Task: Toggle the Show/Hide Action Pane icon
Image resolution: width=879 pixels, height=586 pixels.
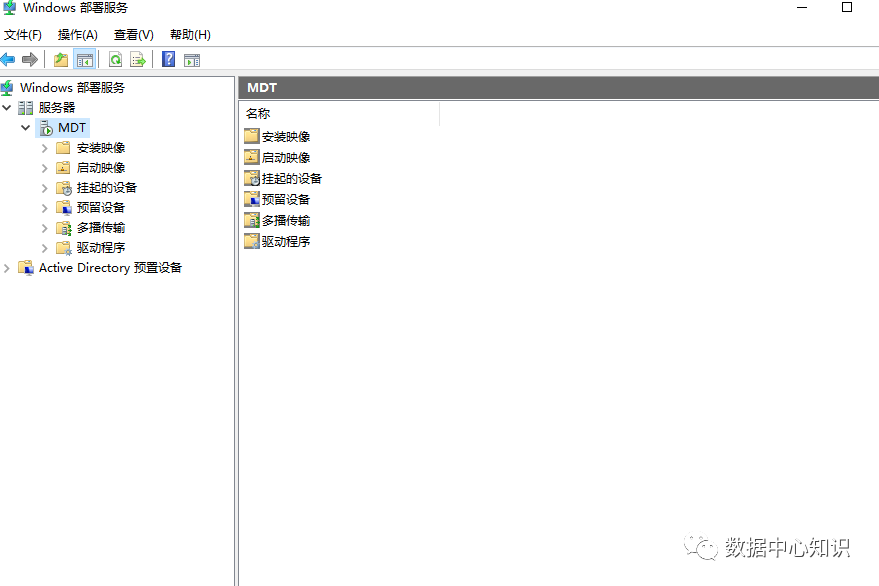Action: (x=192, y=59)
